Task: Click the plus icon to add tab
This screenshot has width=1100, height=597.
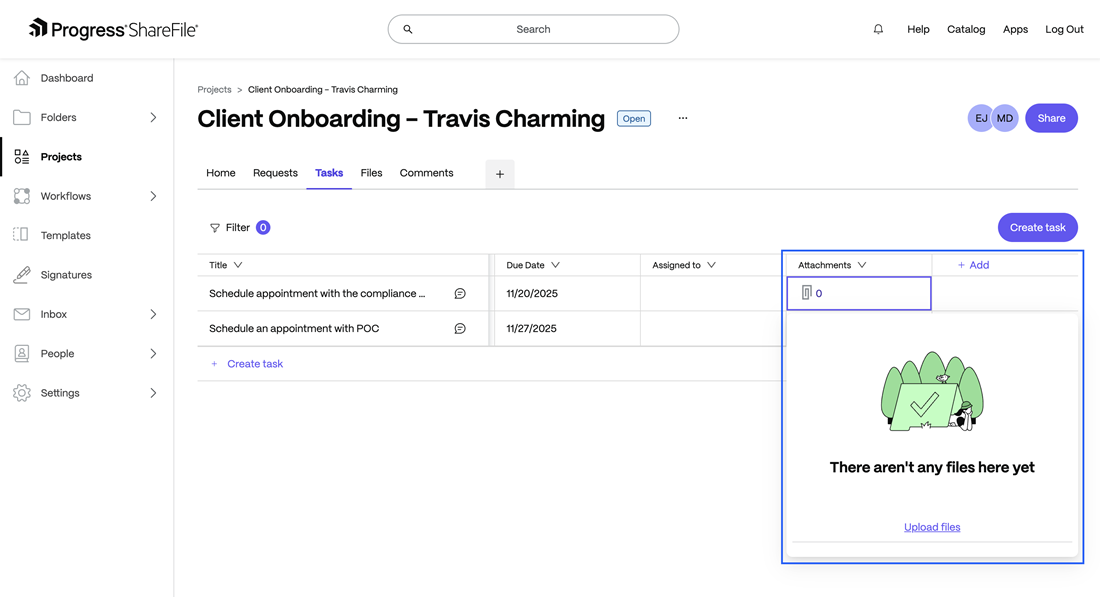Action: coord(500,174)
